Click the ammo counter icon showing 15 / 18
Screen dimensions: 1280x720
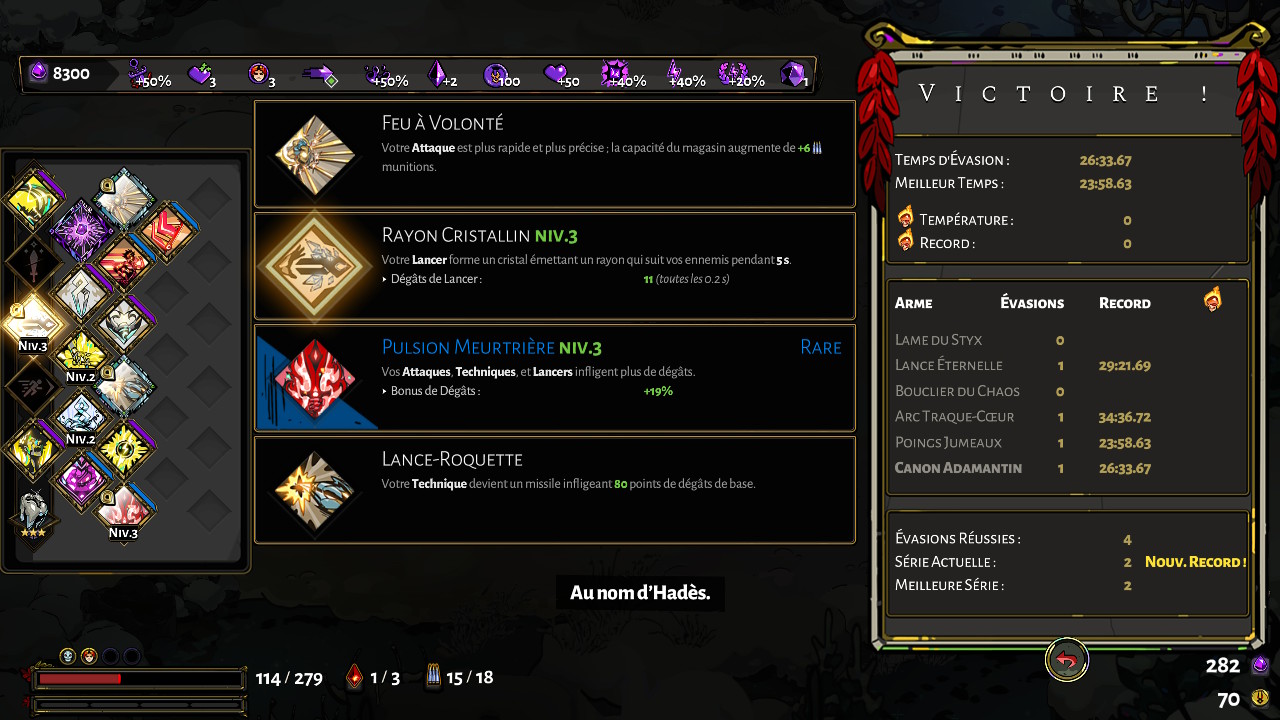coord(433,677)
